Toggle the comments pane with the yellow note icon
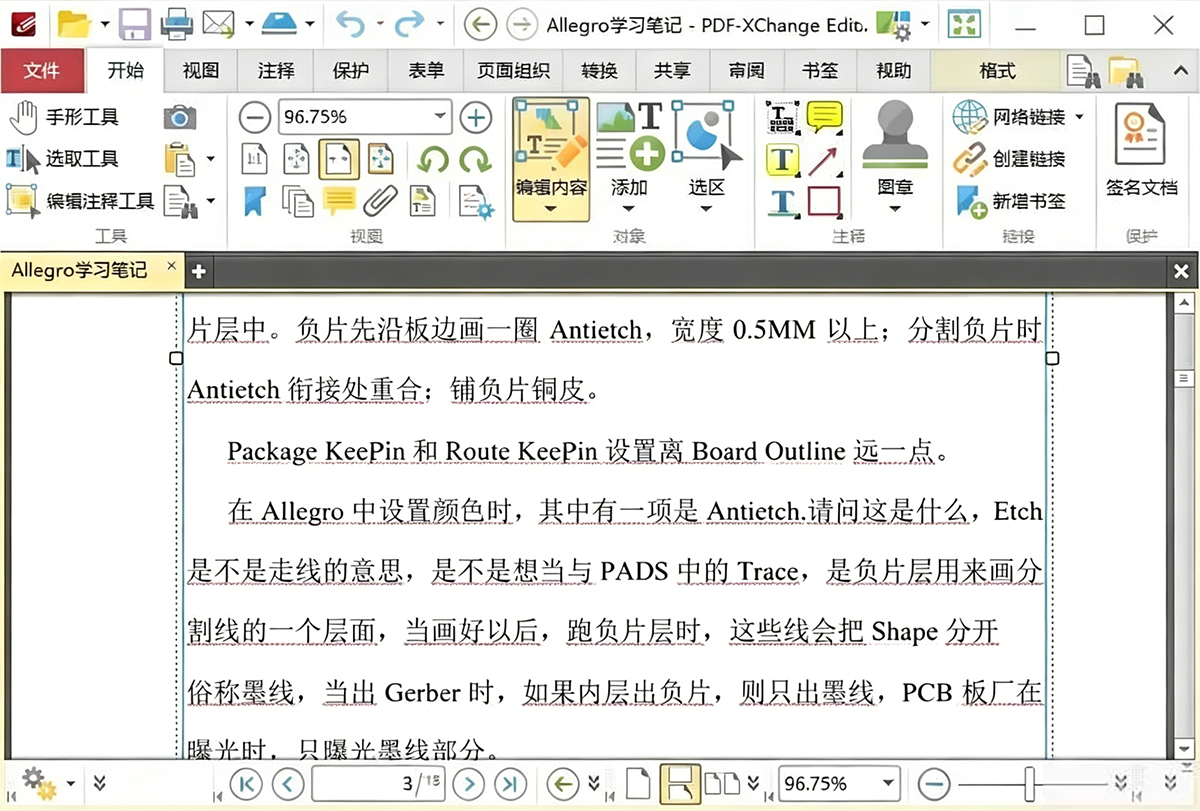Viewport: 1200px width, 811px height. click(339, 201)
